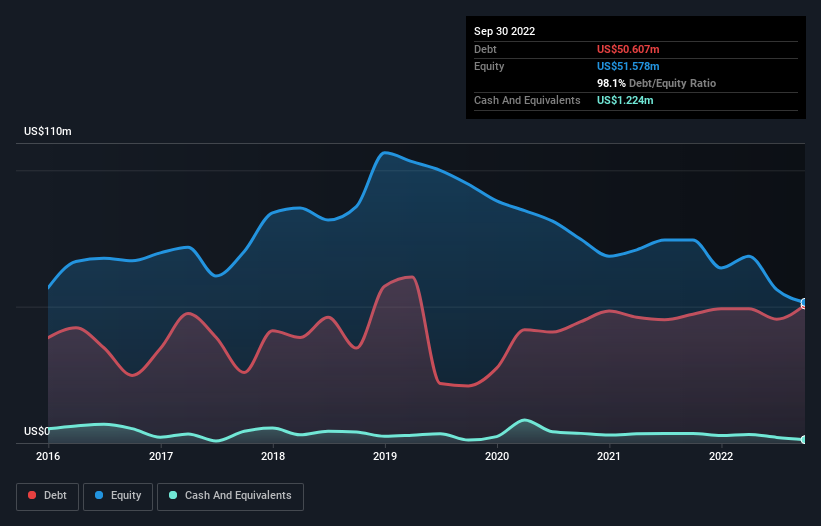
Task: Click the 2018 x-axis label
Action: coord(273,456)
